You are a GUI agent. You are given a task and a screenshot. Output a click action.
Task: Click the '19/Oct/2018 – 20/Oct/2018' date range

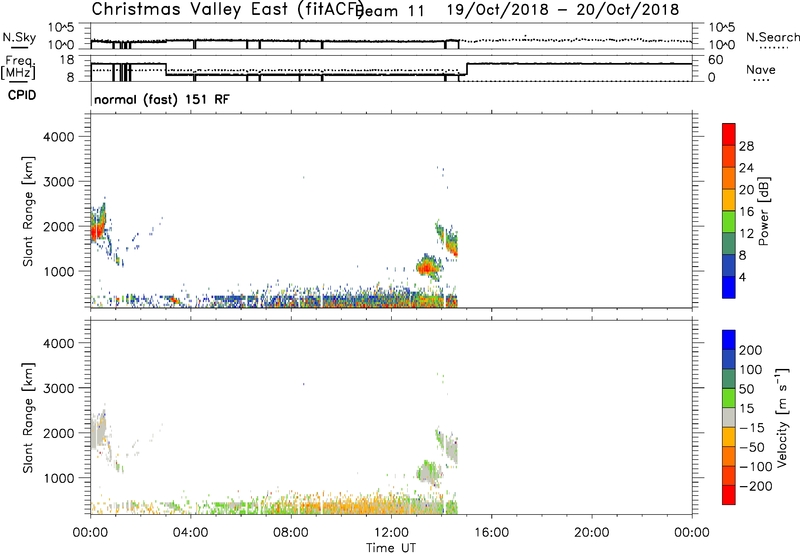563,10
